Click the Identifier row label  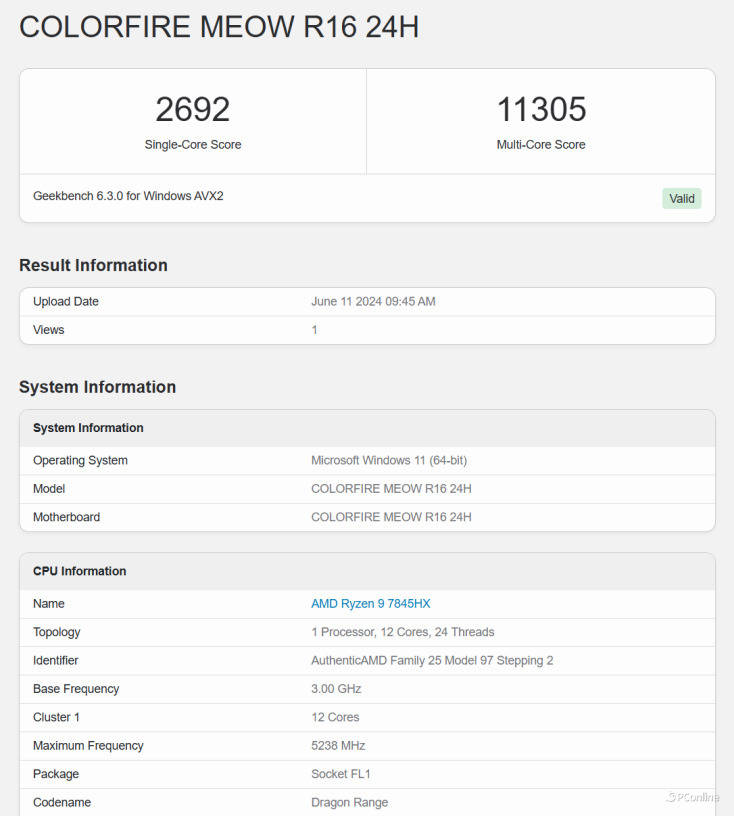pyautogui.click(x=56, y=660)
